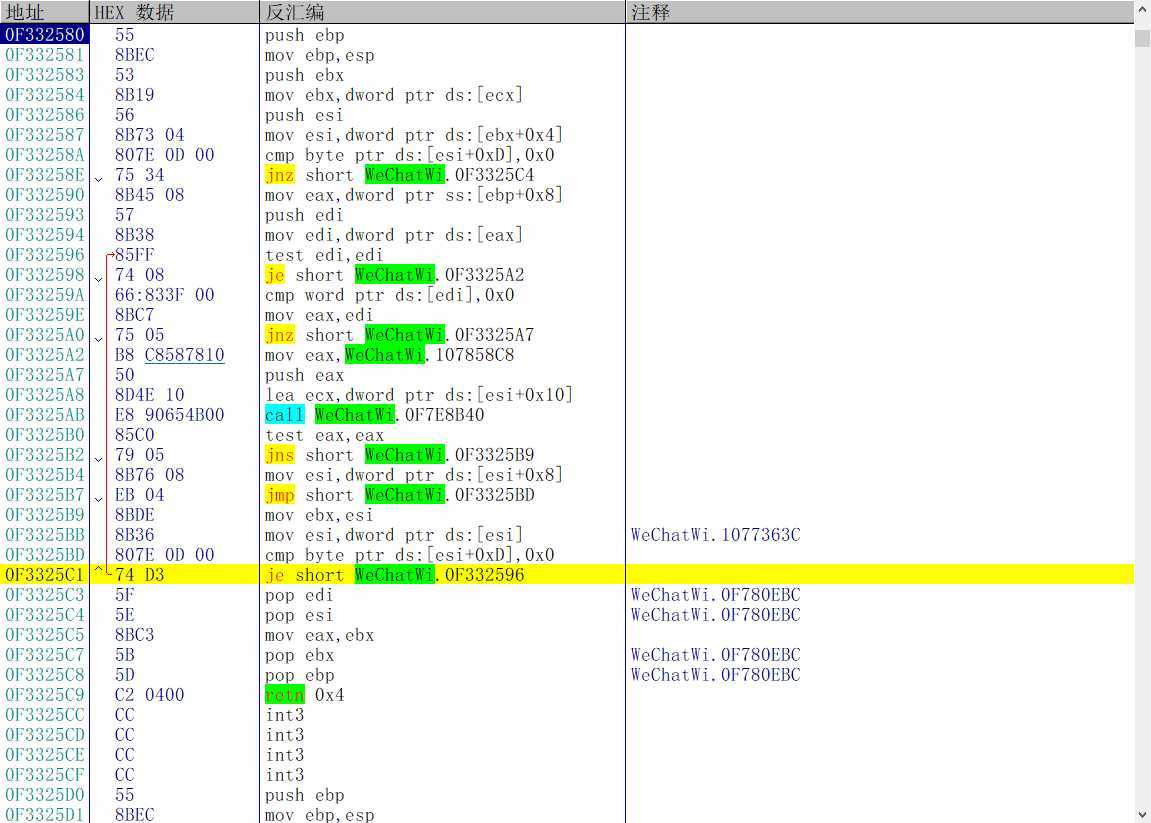Click comment WeChatWi.1077363C
Screen dimensions: 1151x823
[x=716, y=535]
